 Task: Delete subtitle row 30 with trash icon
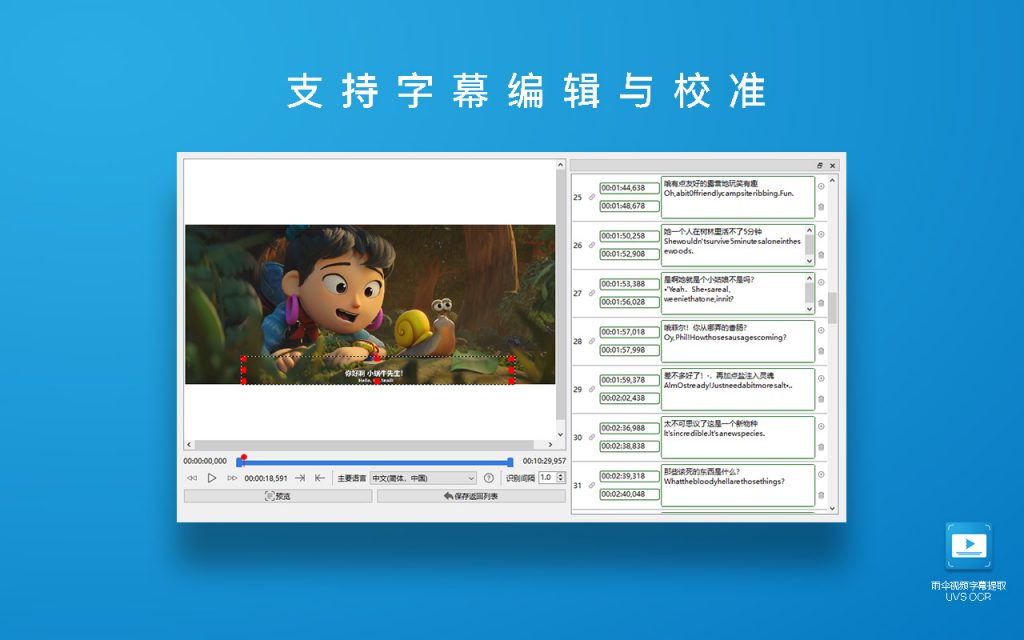point(821,447)
